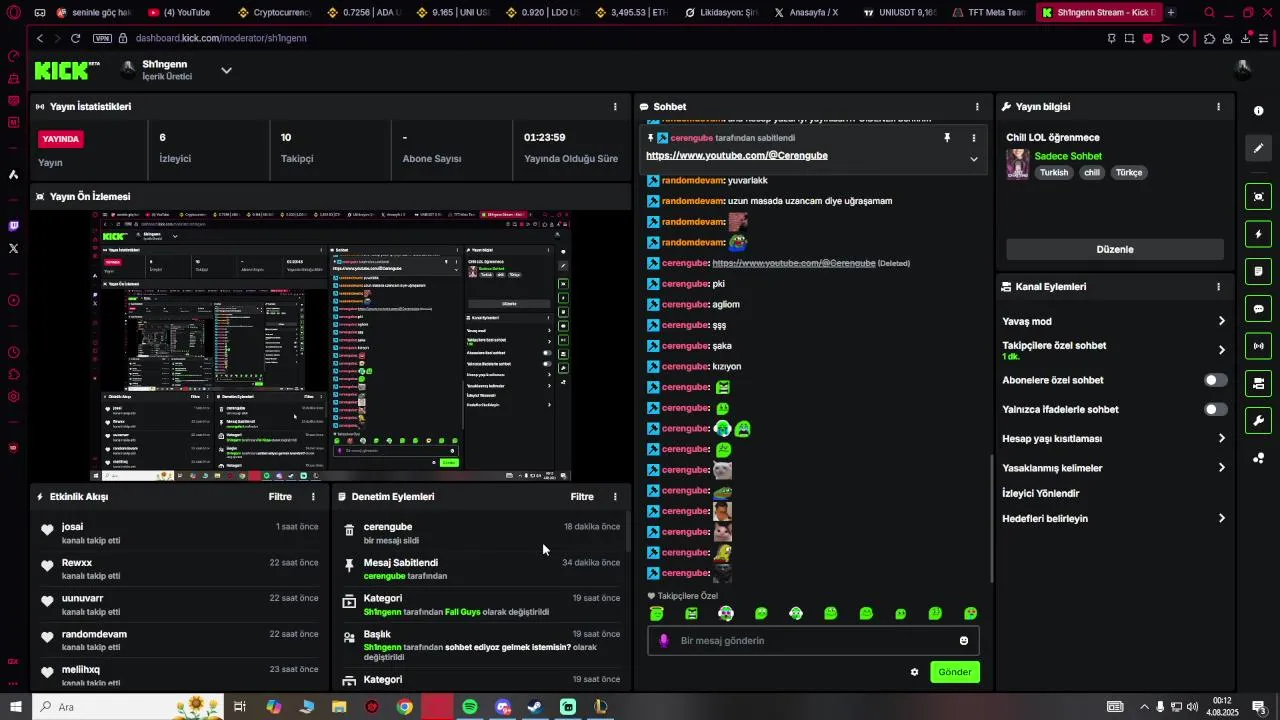Switch to Cryptocurrency browser tab
Screen dimensions: 1280x720
point(273,12)
